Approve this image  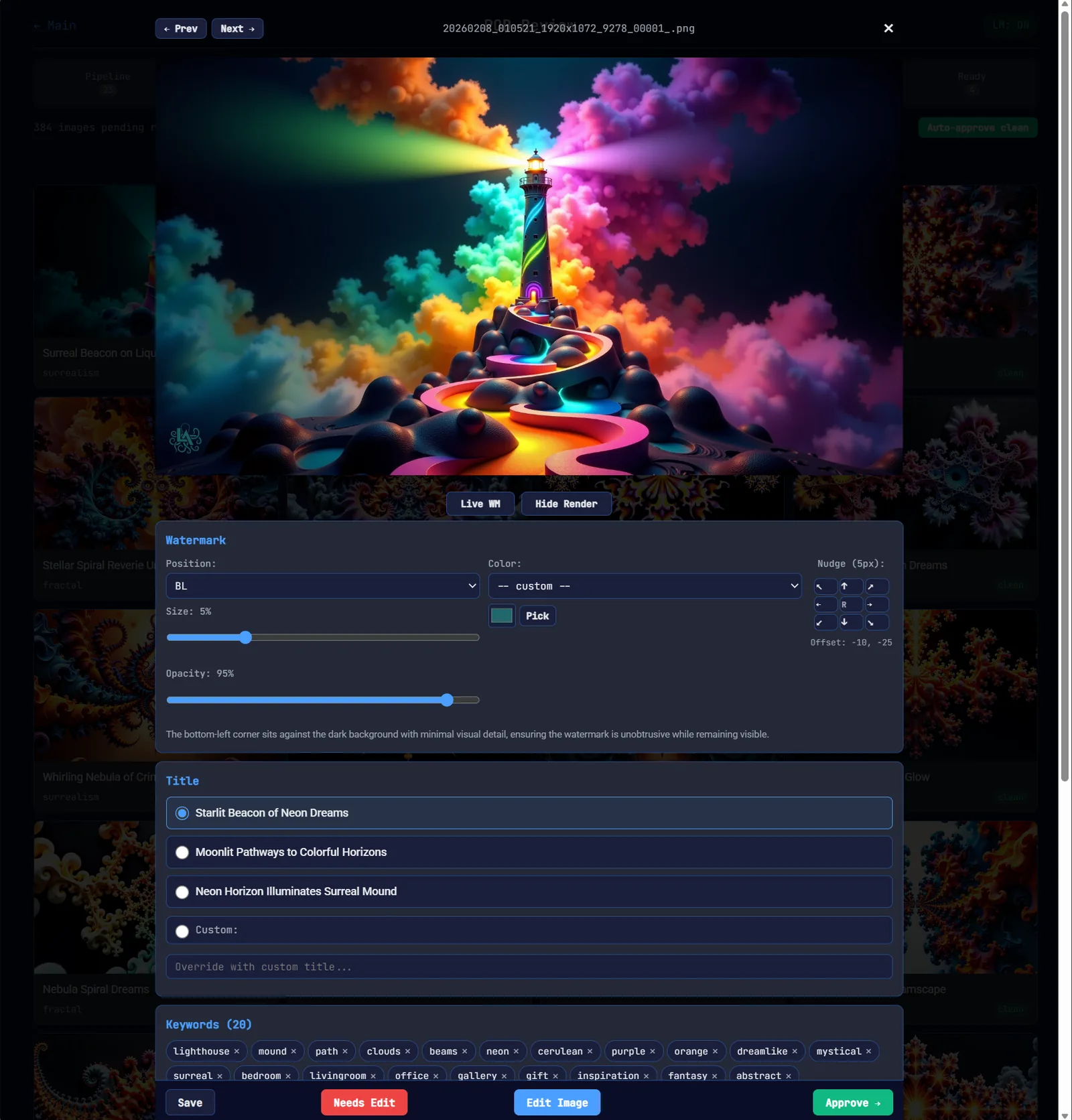click(852, 1103)
